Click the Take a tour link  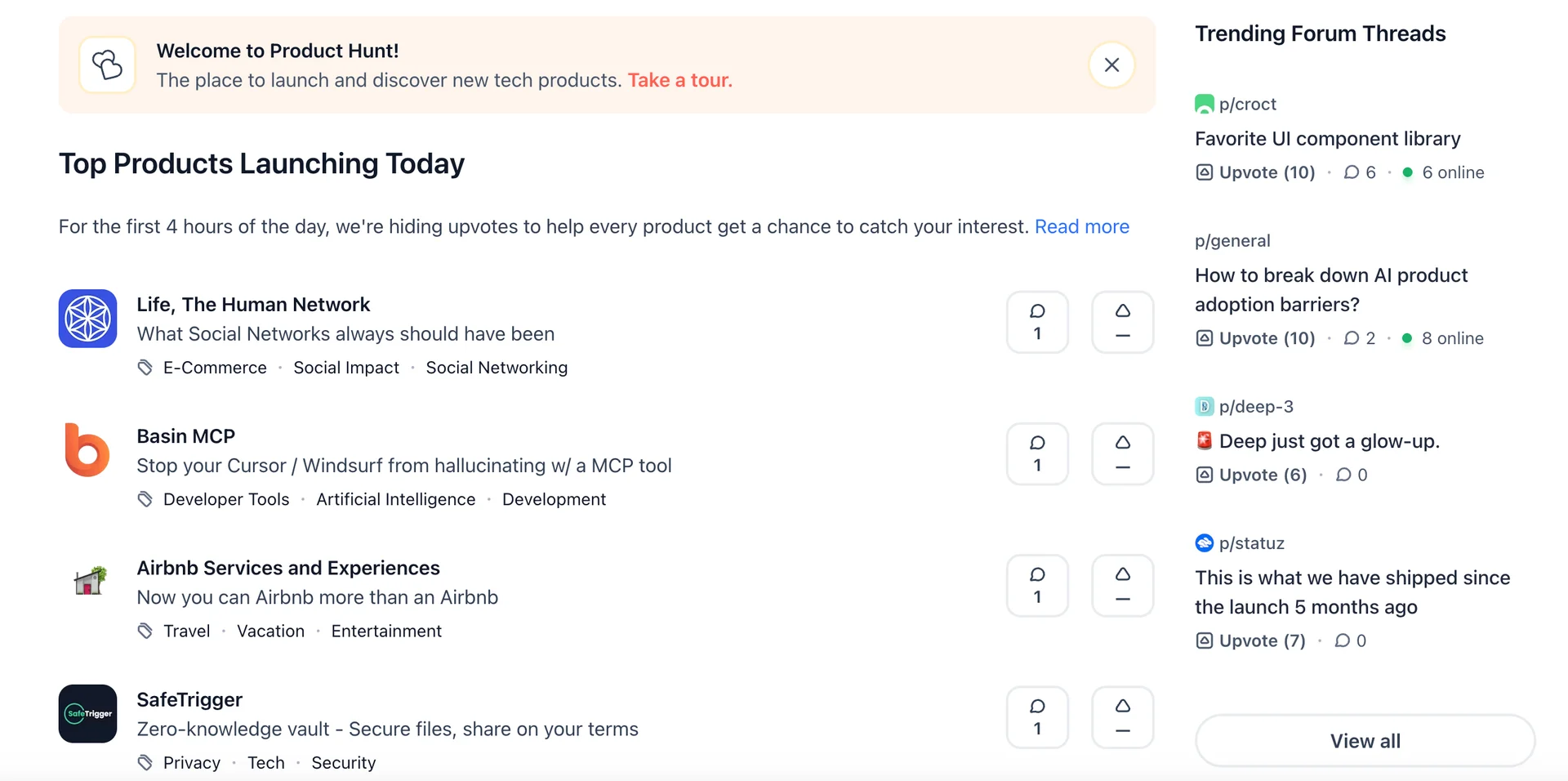click(679, 80)
